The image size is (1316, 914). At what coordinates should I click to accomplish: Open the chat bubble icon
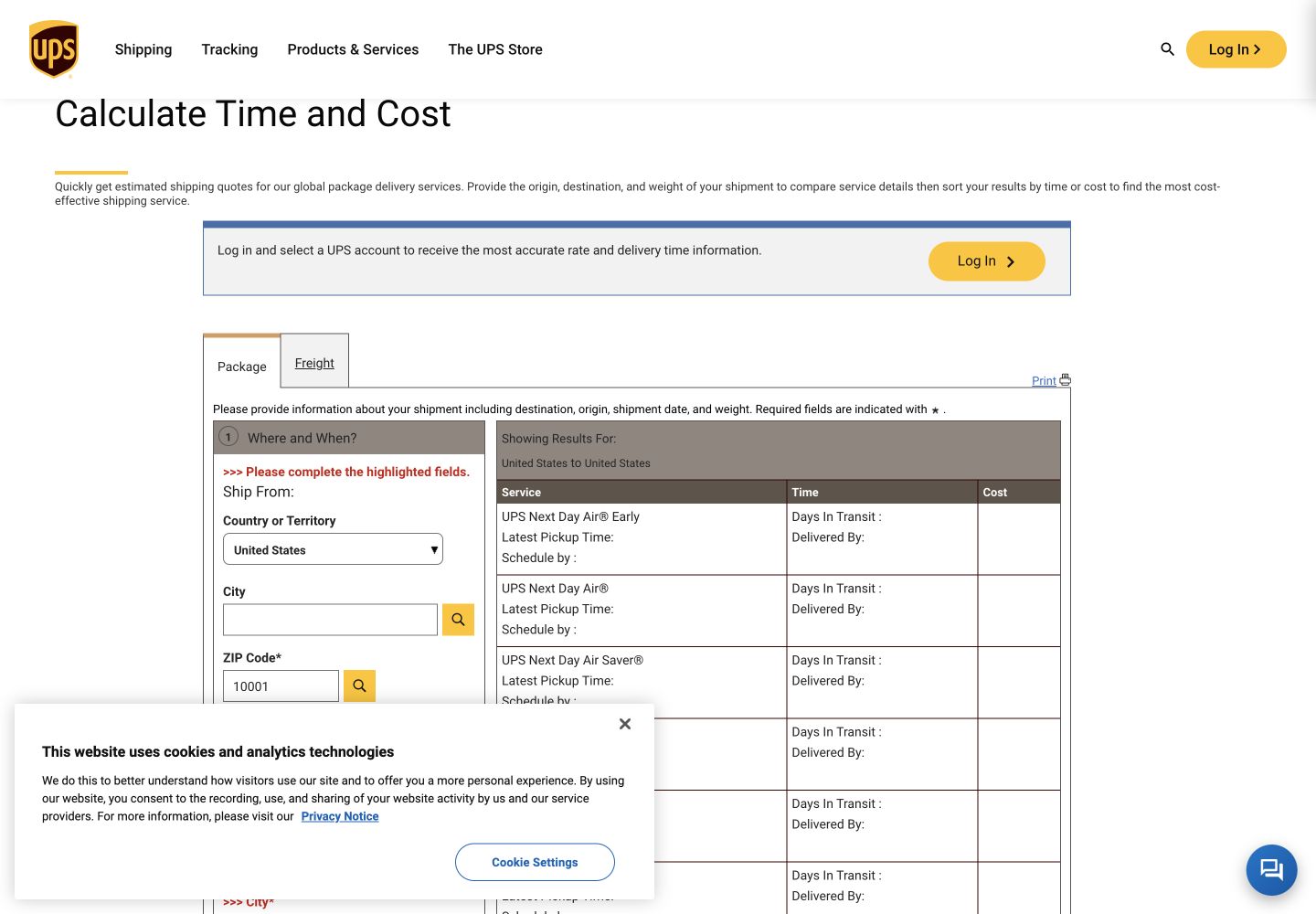[x=1271, y=869]
